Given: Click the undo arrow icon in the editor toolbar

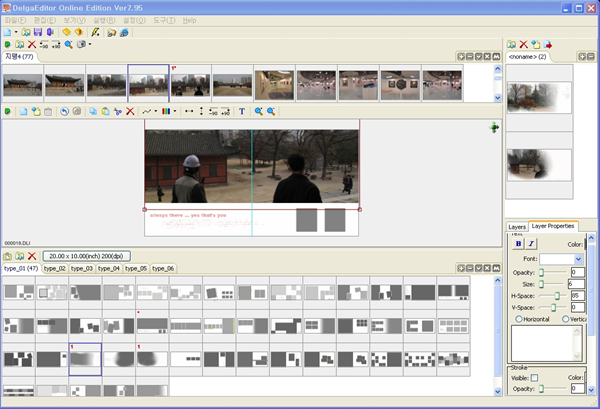Looking at the screenshot, I should pos(64,111).
